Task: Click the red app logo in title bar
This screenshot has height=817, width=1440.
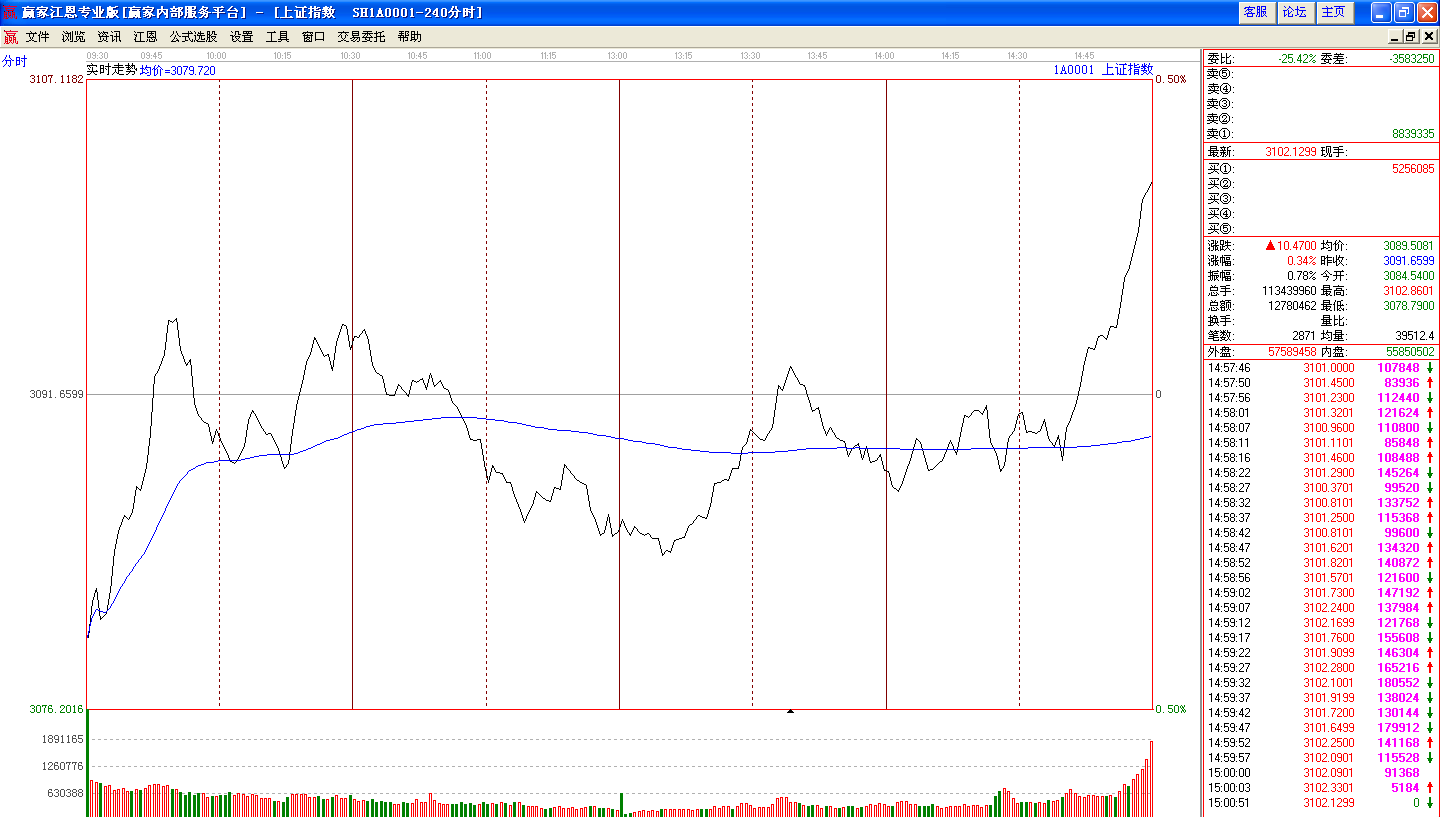Action: pyautogui.click(x=10, y=12)
